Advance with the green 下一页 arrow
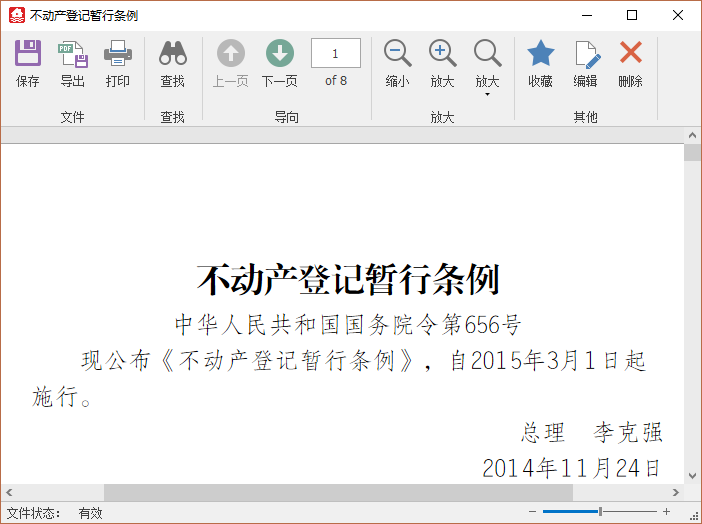The image size is (702, 524). [x=280, y=53]
